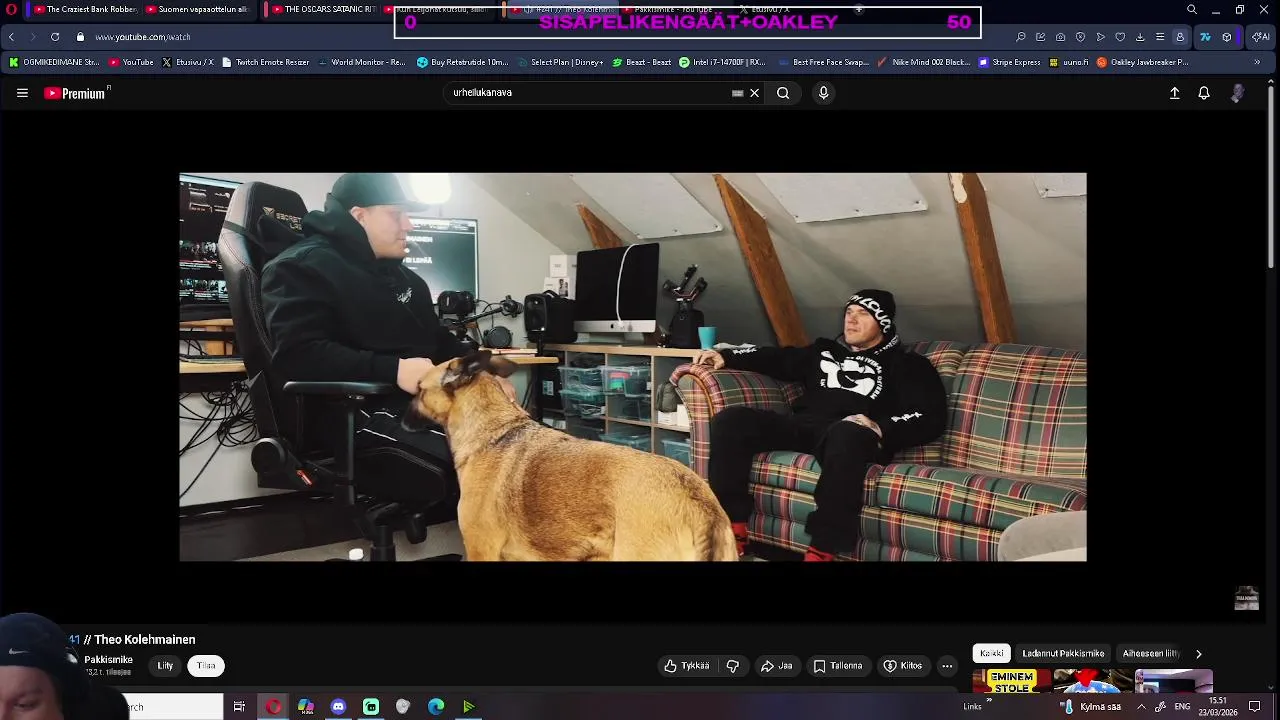Open the Etusivu / X bookmark

coord(187,62)
